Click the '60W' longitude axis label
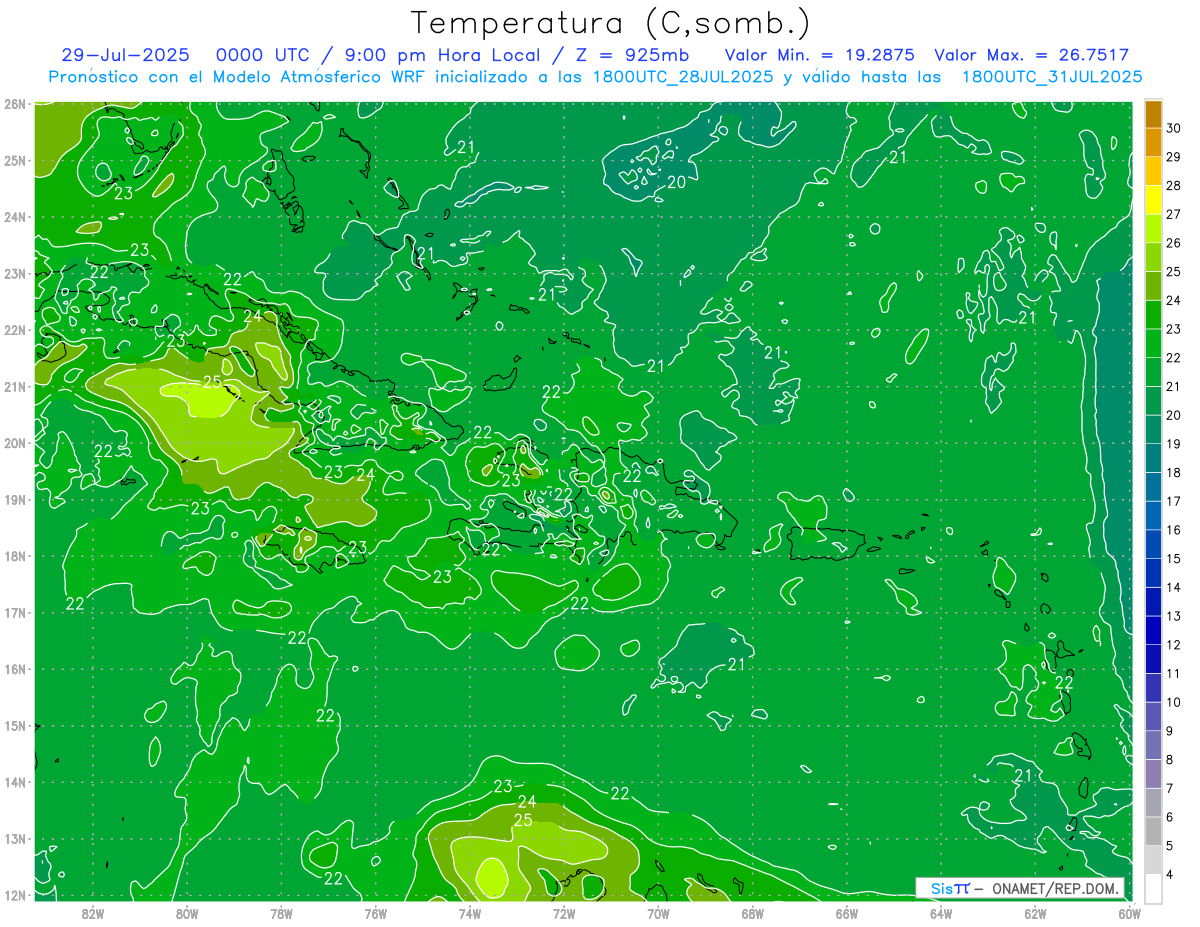This screenshot has width=1200, height=927. tap(1129, 912)
